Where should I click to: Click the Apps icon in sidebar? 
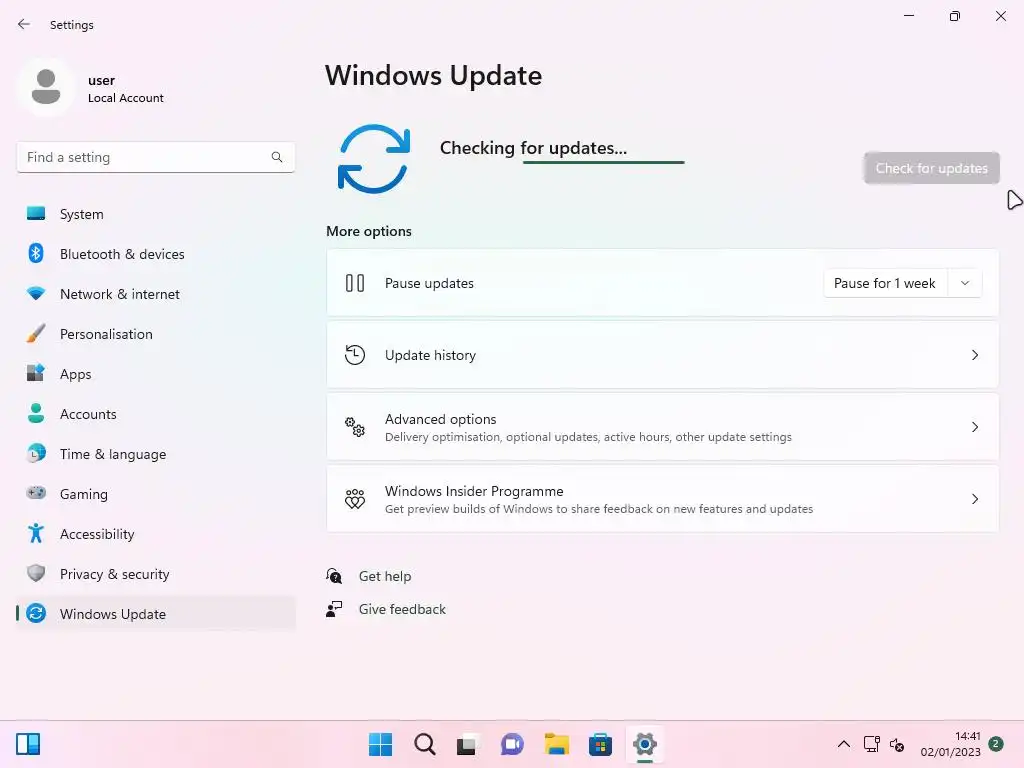(x=36, y=374)
